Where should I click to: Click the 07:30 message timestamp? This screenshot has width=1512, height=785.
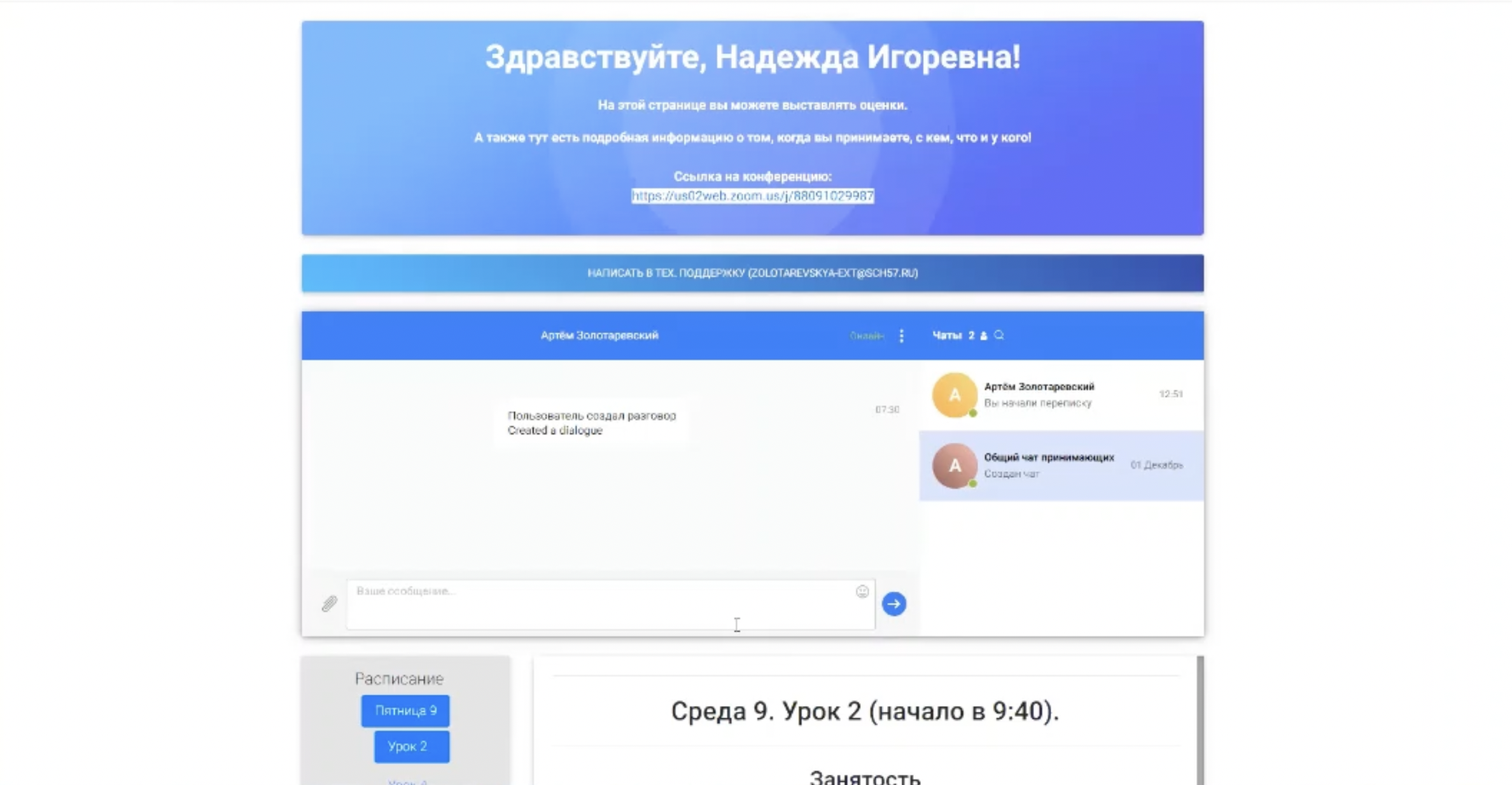pos(887,410)
